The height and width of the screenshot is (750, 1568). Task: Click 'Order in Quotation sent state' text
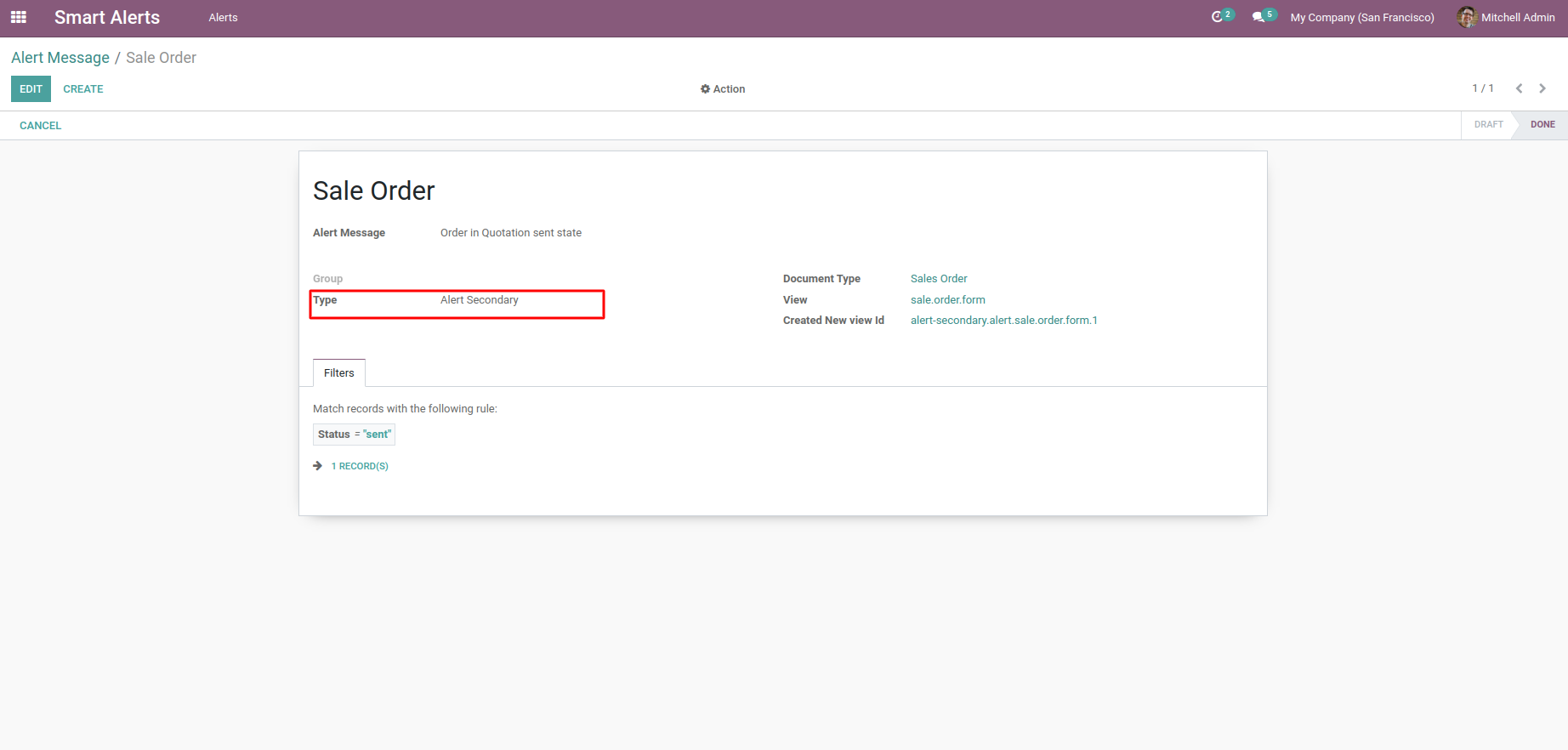[511, 233]
